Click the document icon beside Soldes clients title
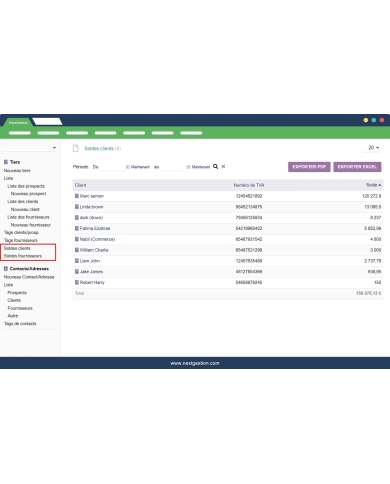390x484 pixels. pyautogui.click(x=76, y=148)
